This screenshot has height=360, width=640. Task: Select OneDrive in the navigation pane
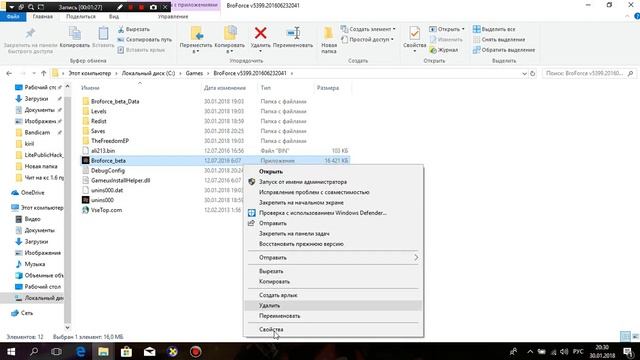click(28, 193)
